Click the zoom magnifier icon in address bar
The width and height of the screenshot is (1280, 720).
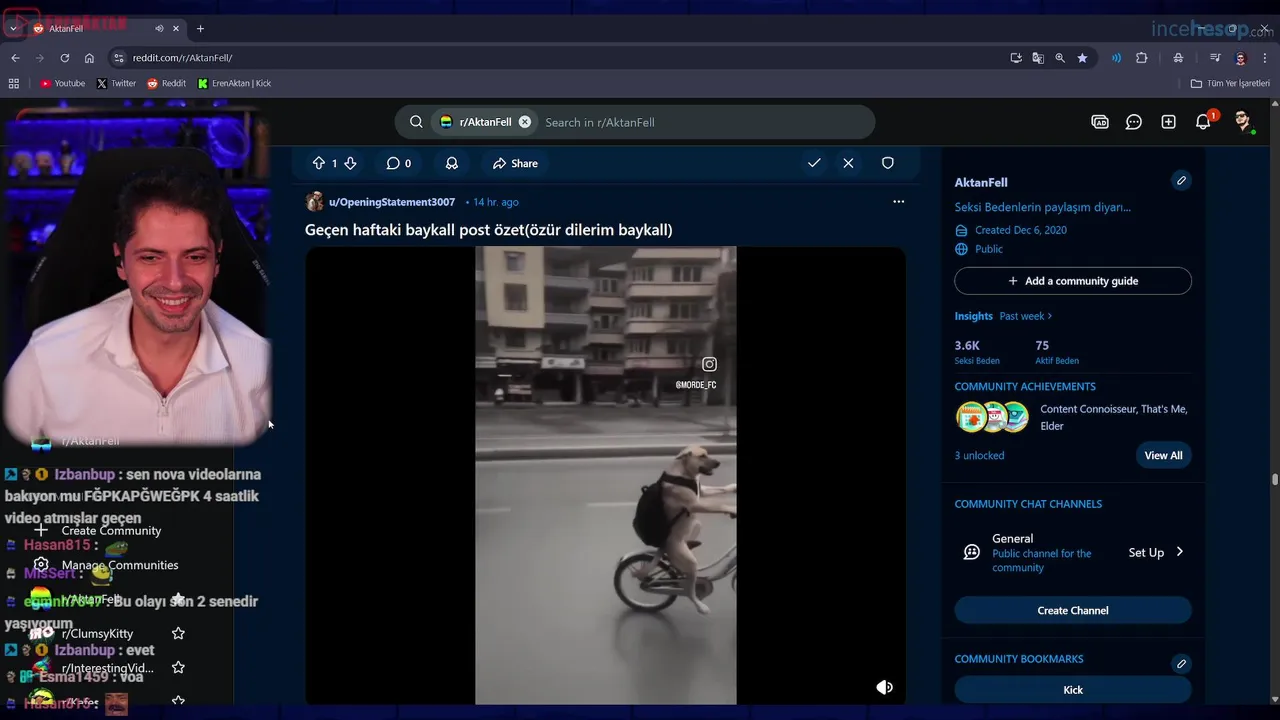[x=1060, y=58]
